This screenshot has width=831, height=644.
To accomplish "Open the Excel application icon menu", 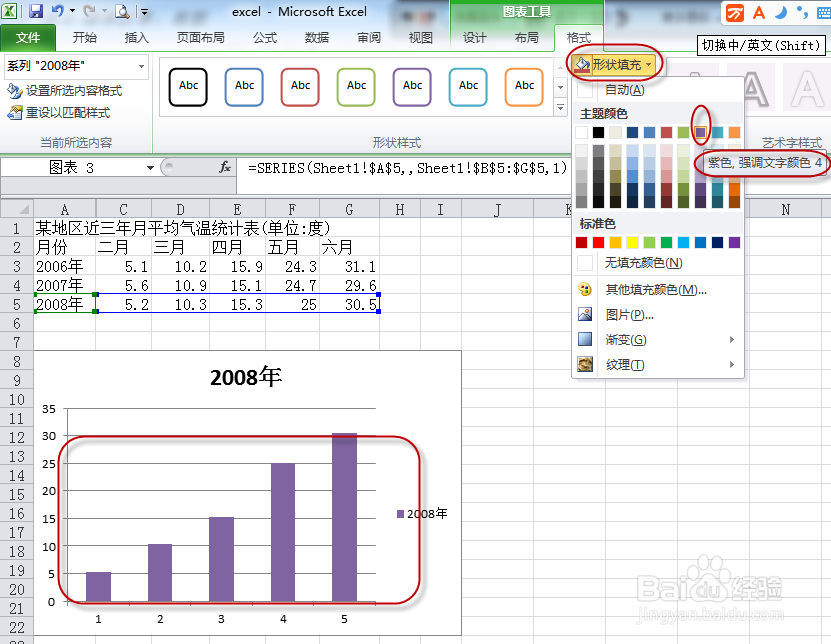I will click(10, 11).
